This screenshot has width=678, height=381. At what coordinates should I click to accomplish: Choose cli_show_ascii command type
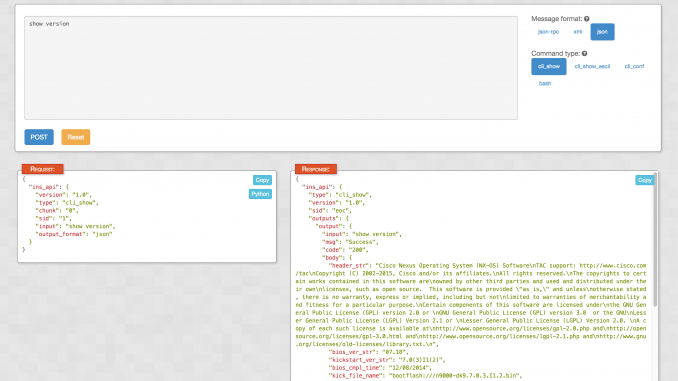(x=592, y=66)
